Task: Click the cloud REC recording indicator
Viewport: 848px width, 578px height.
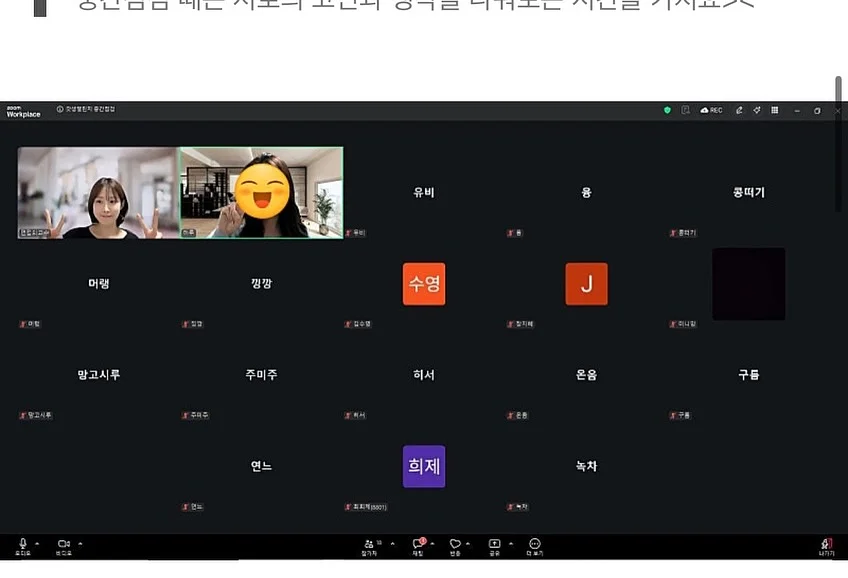Action: pyautogui.click(x=711, y=110)
